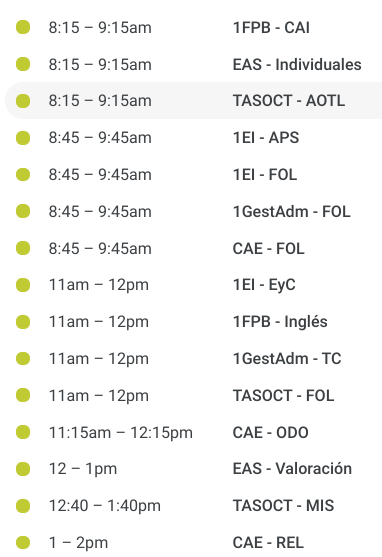Click the 12:40 – 1:40pm time label
This screenshot has height=557, width=382.
(x=104, y=506)
